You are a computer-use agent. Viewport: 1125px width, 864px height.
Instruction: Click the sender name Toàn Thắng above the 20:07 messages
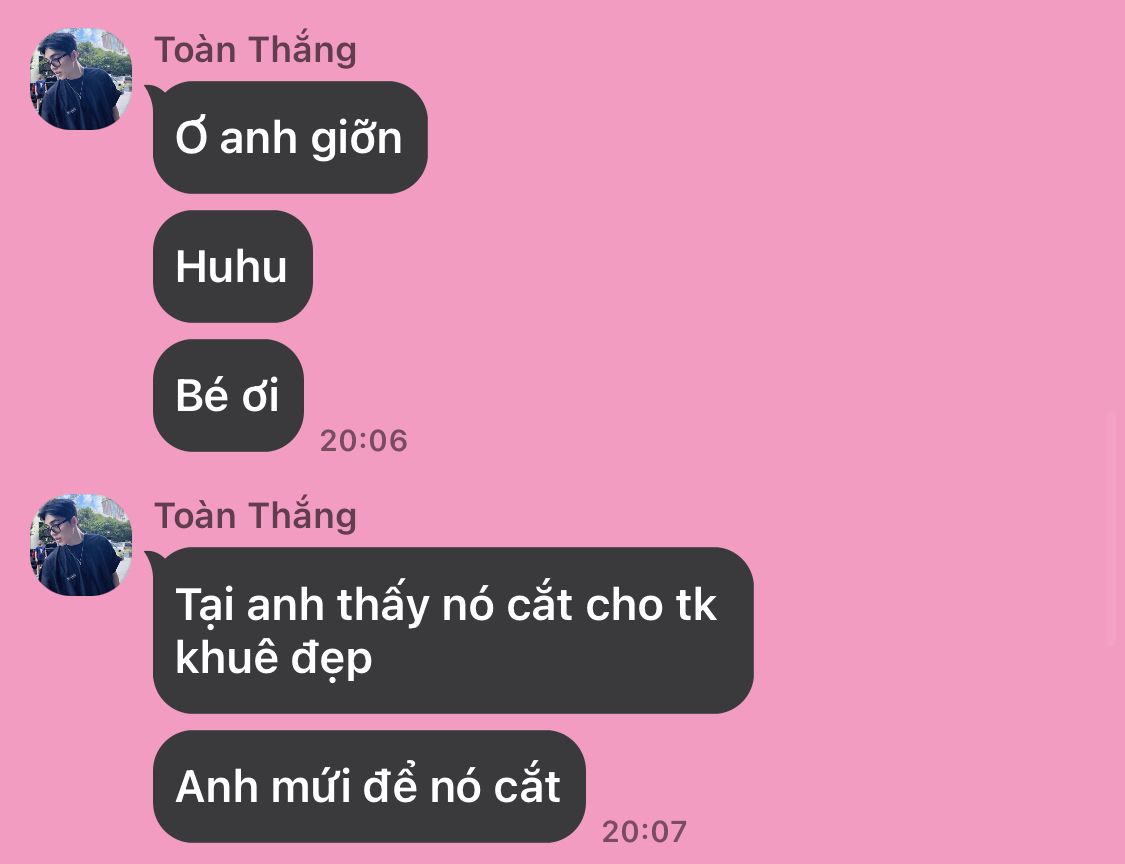(255, 516)
